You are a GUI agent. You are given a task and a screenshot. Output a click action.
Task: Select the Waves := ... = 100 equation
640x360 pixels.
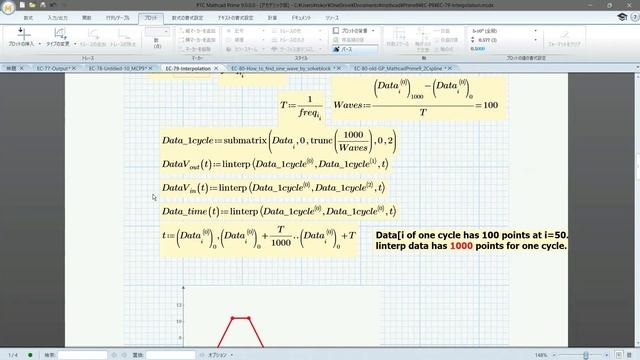pyautogui.click(x=419, y=98)
